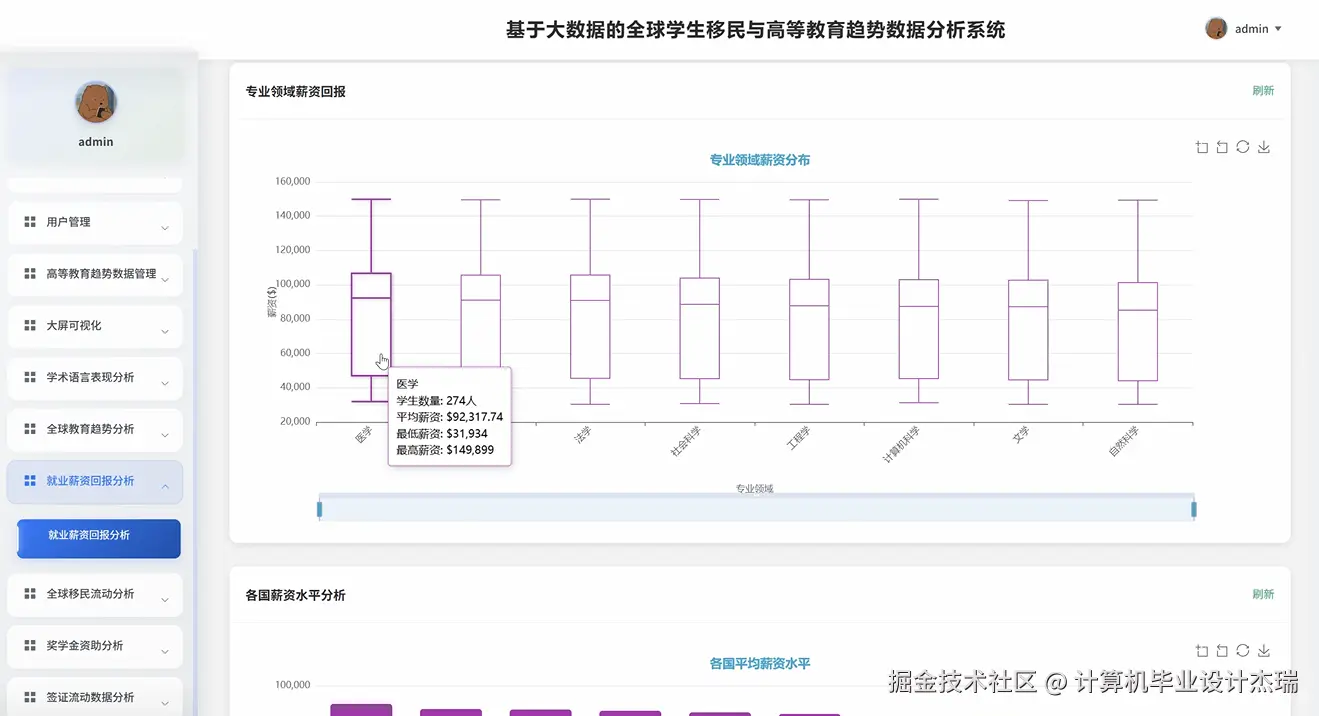Click the 社会科学 box in the boxplot
Viewport: 1319px width, 716px height.
(x=700, y=328)
